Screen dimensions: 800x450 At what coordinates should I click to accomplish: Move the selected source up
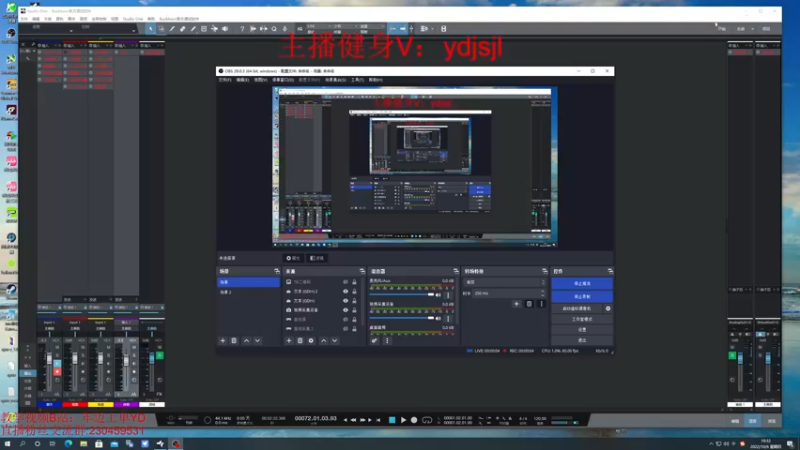coord(323,340)
